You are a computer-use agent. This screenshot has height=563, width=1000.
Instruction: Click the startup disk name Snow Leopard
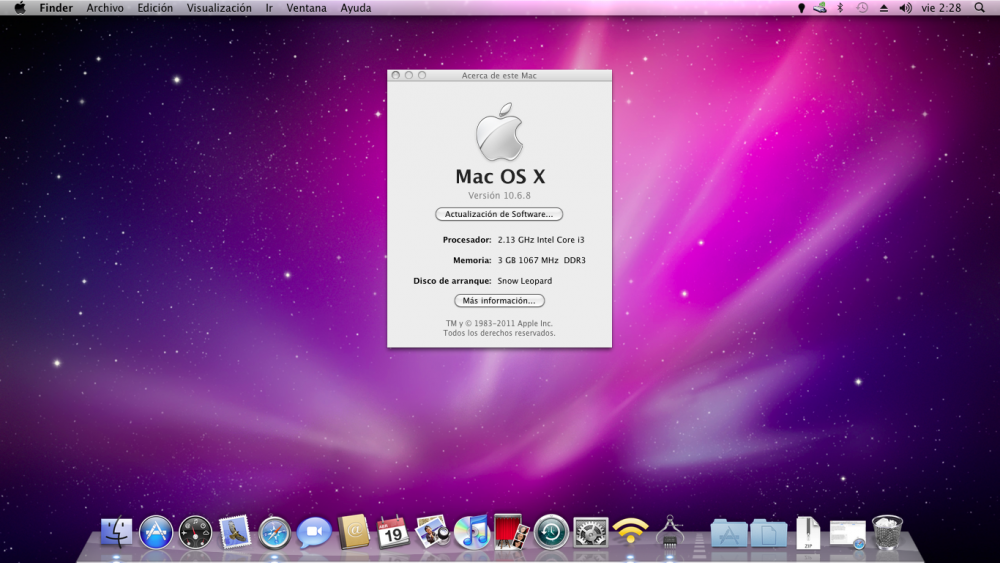(x=525, y=281)
